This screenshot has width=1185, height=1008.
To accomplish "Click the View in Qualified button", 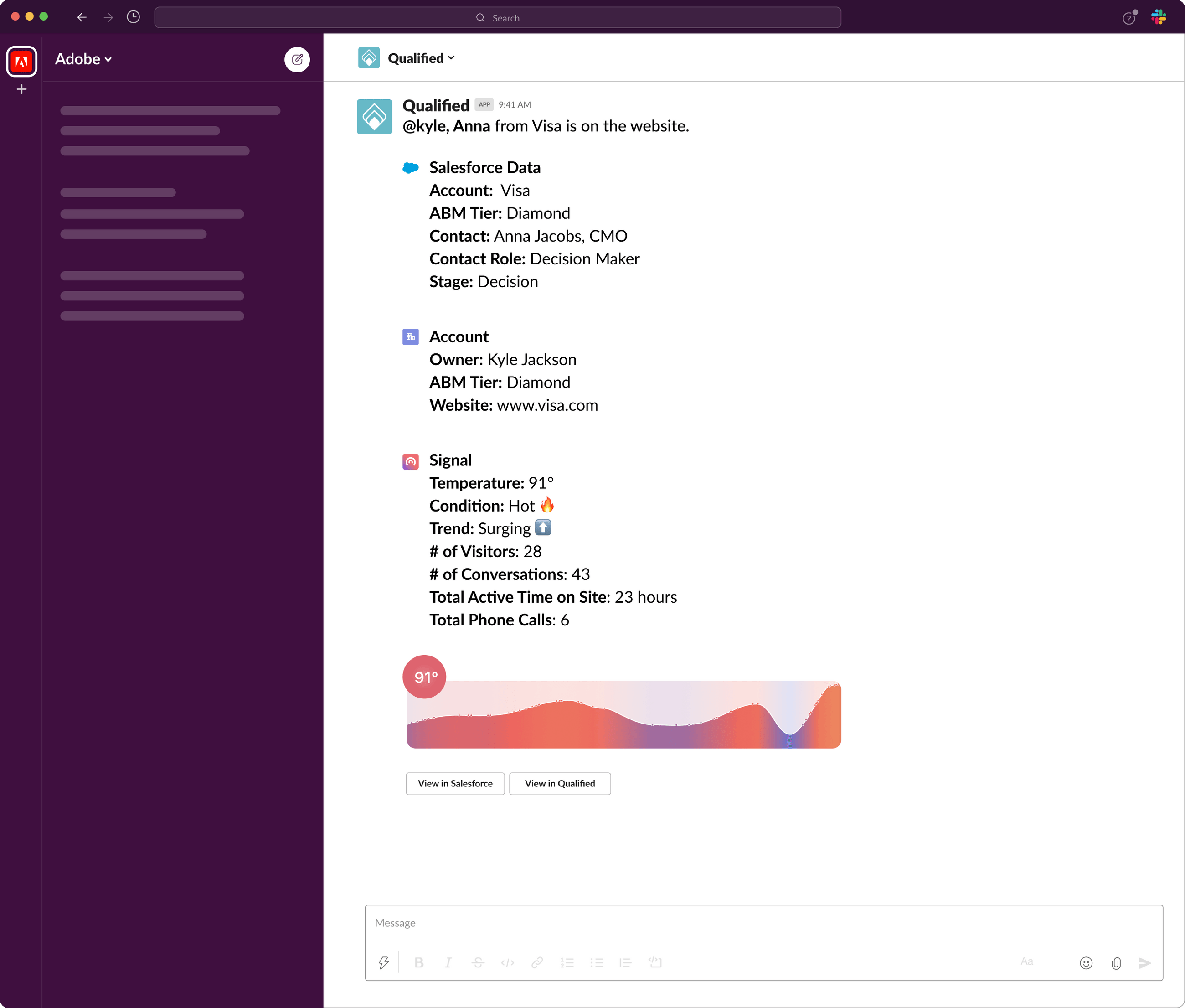I will (x=560, y=783).
